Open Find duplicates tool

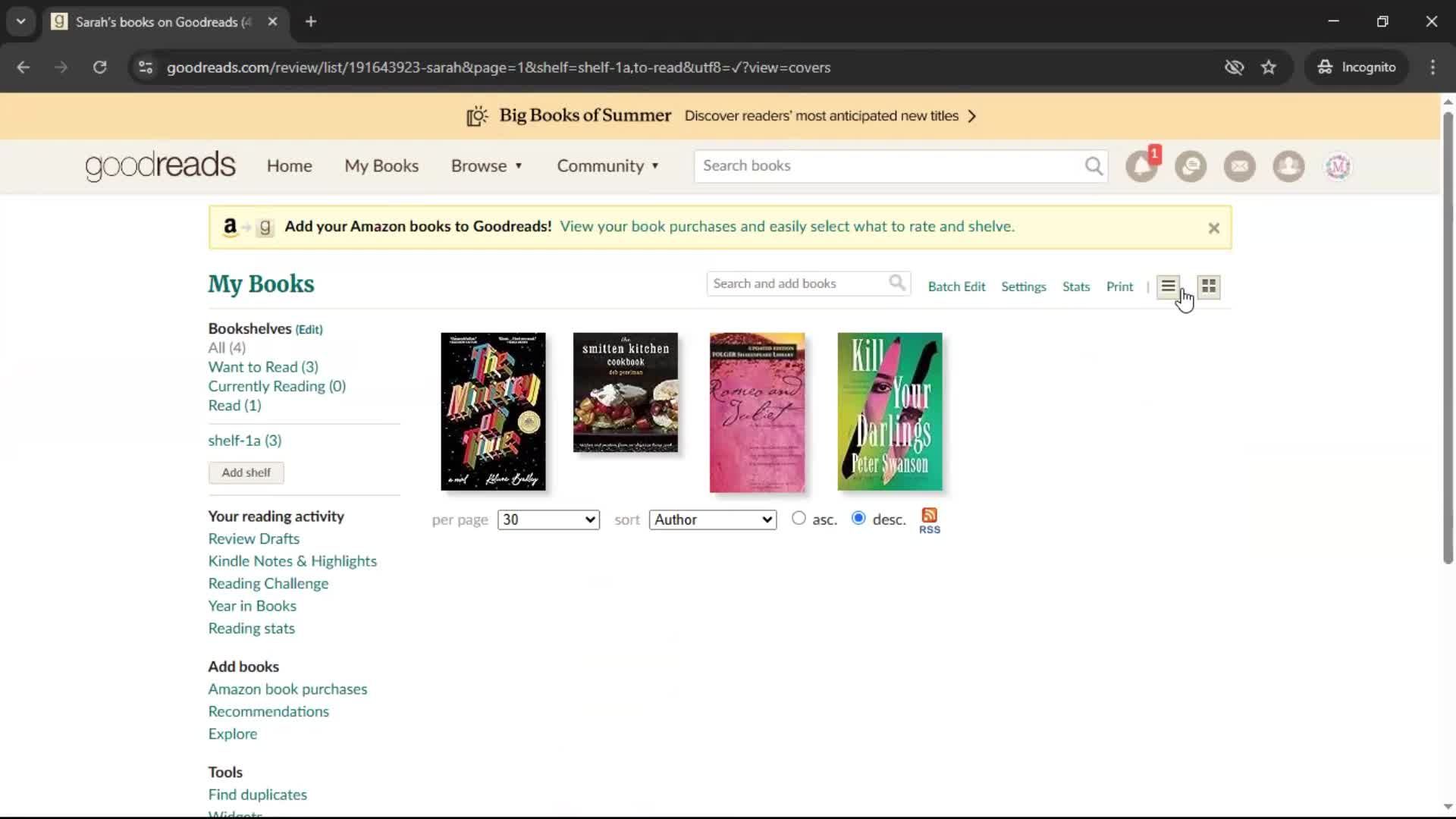pyautogui.click(x=257, y=795)
